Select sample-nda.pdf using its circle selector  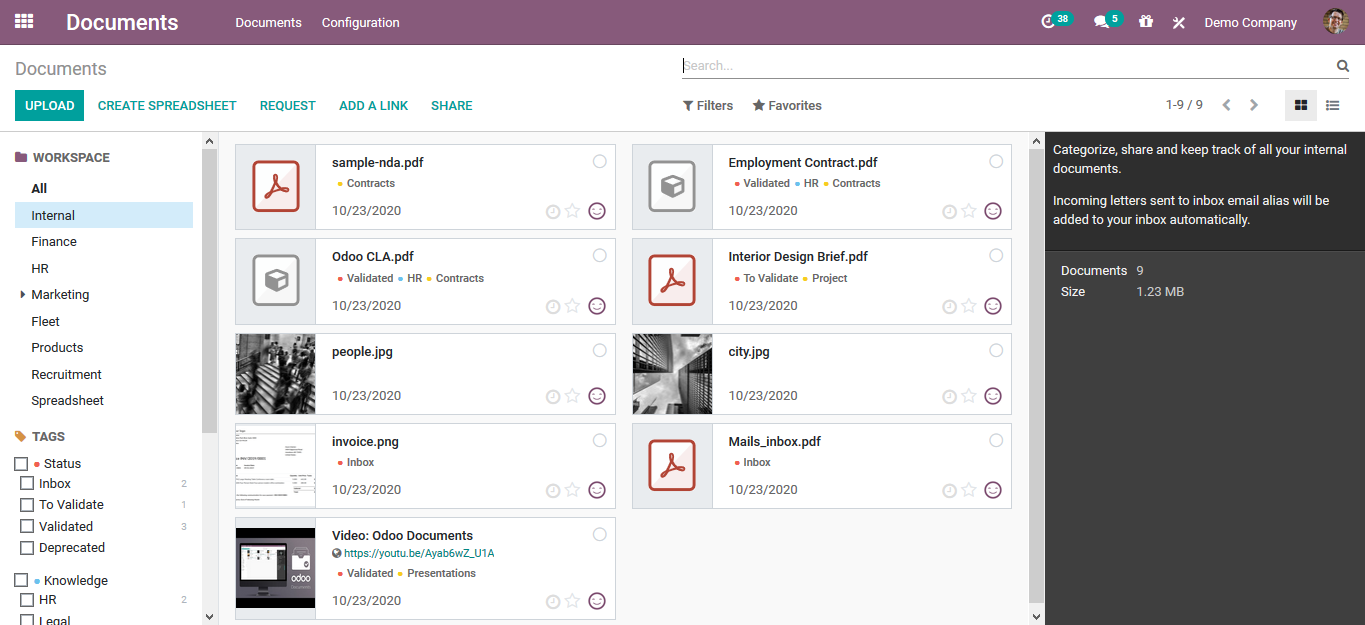coord(599,161)
